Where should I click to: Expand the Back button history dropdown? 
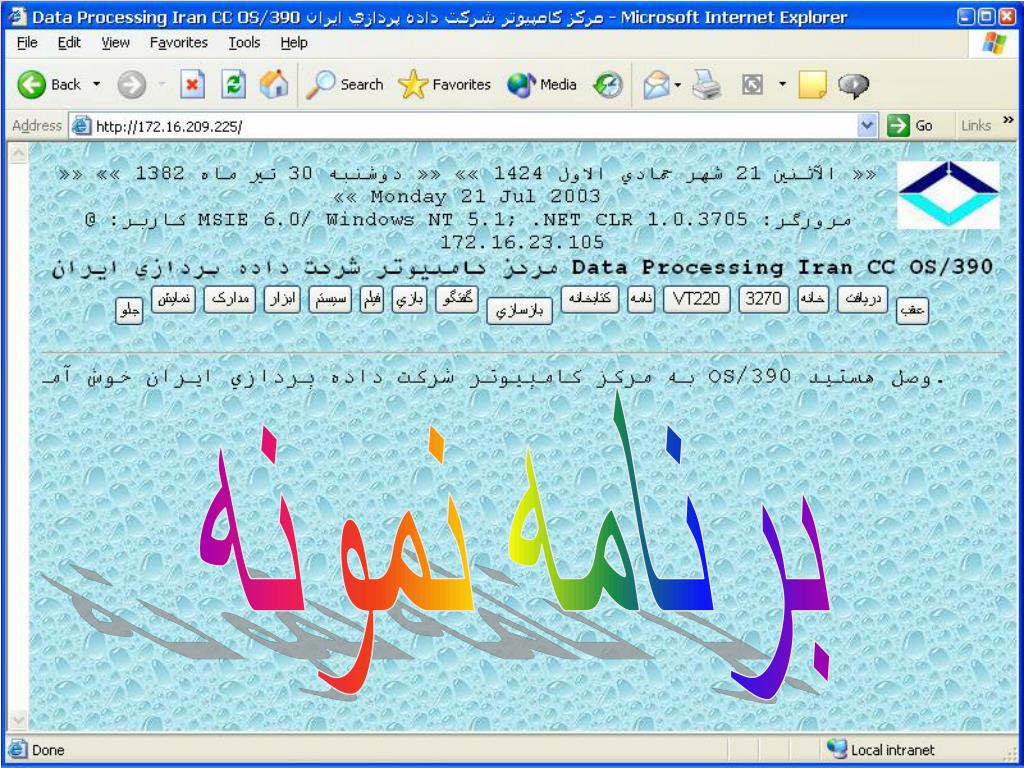coord(97,85)
